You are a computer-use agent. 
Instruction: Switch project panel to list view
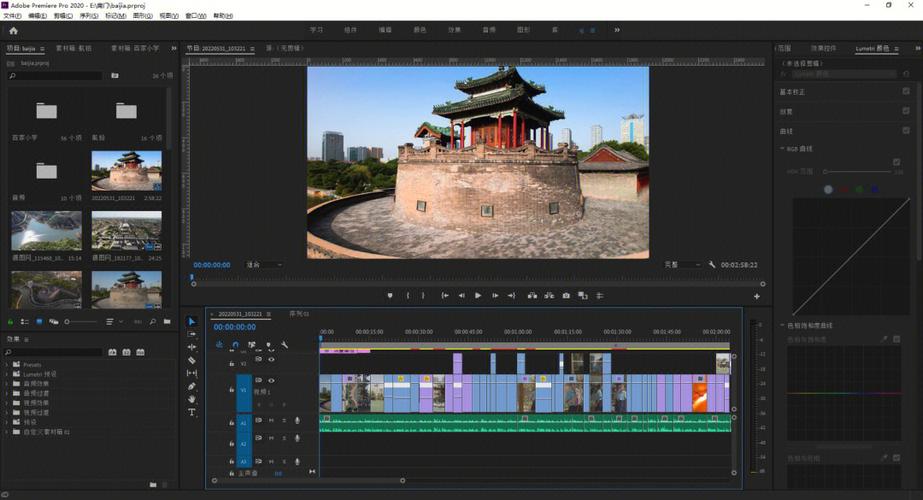point(25,322)
